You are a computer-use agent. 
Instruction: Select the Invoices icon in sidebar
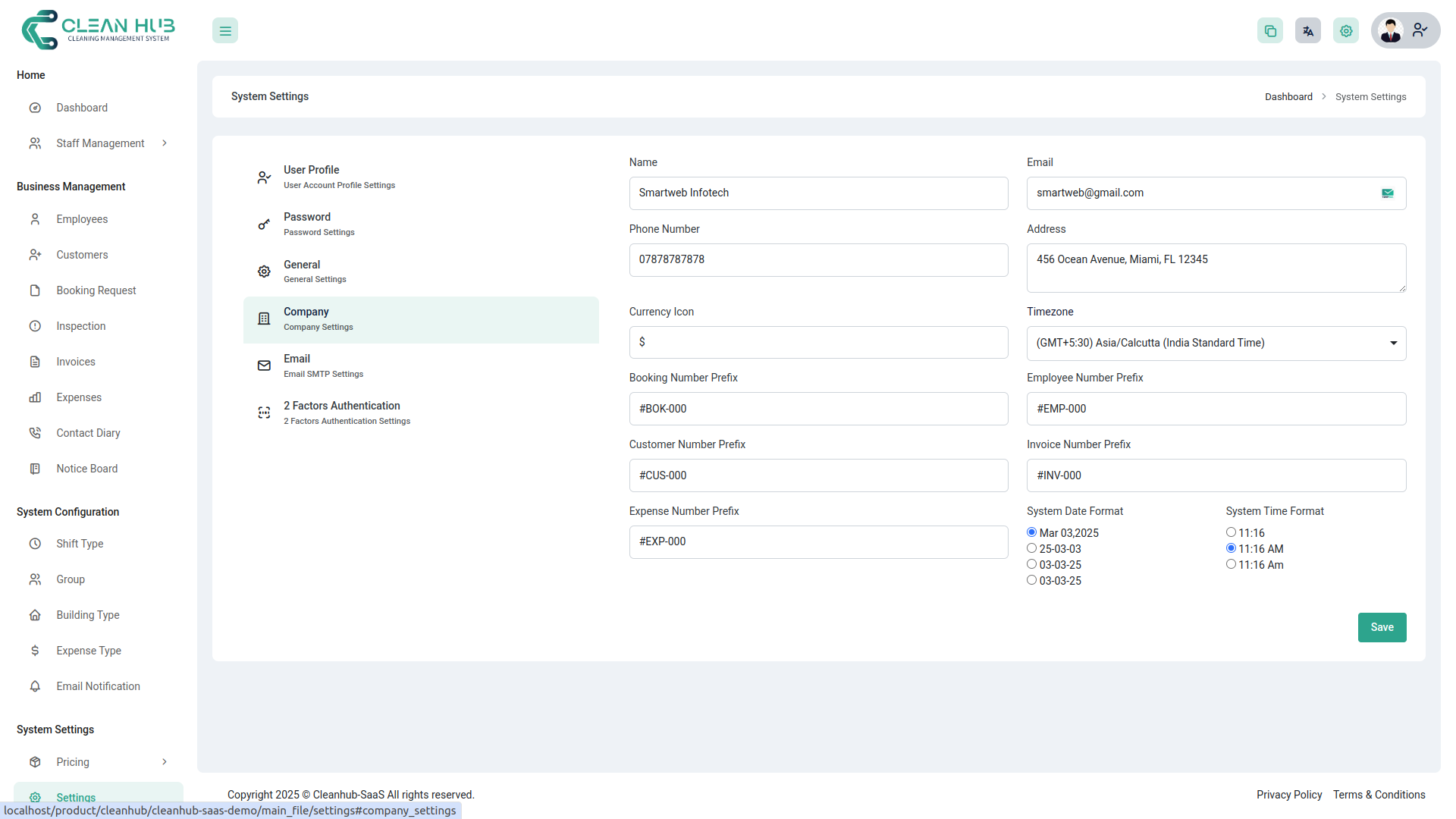click(35, 362)
